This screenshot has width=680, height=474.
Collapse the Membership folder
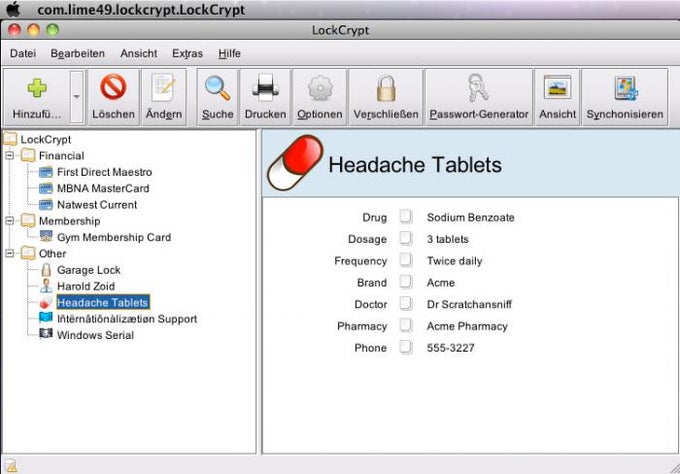[10, 221]
